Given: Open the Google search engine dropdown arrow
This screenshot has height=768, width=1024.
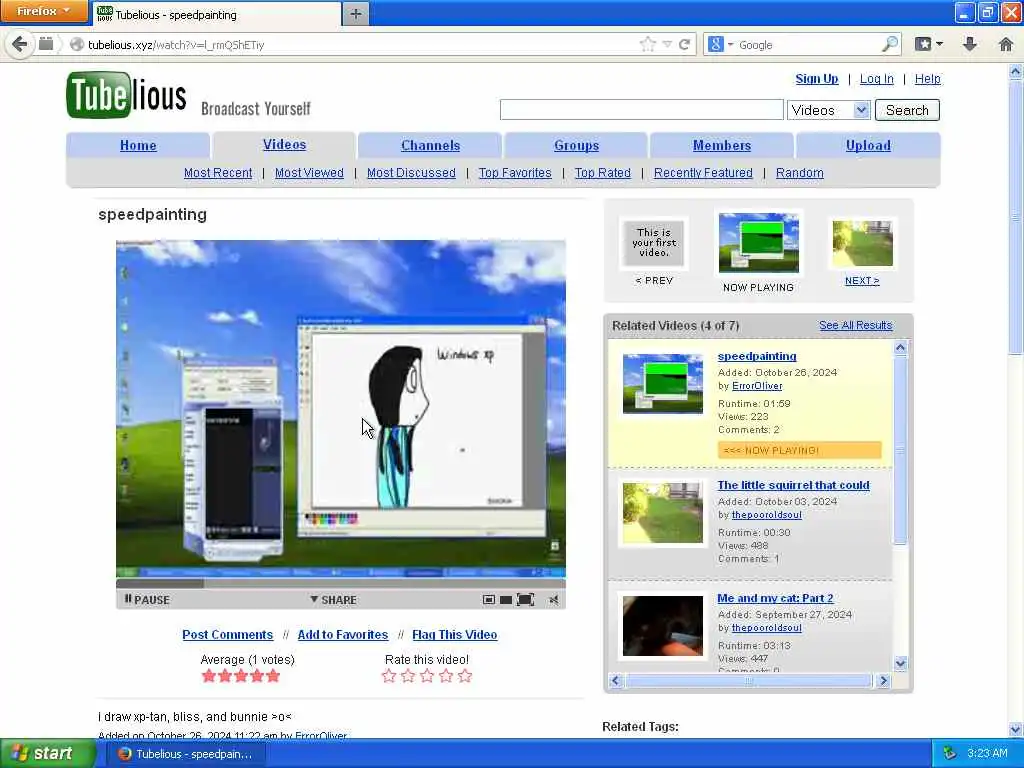Looking at the screenshot, I should (x=730, y=44).
